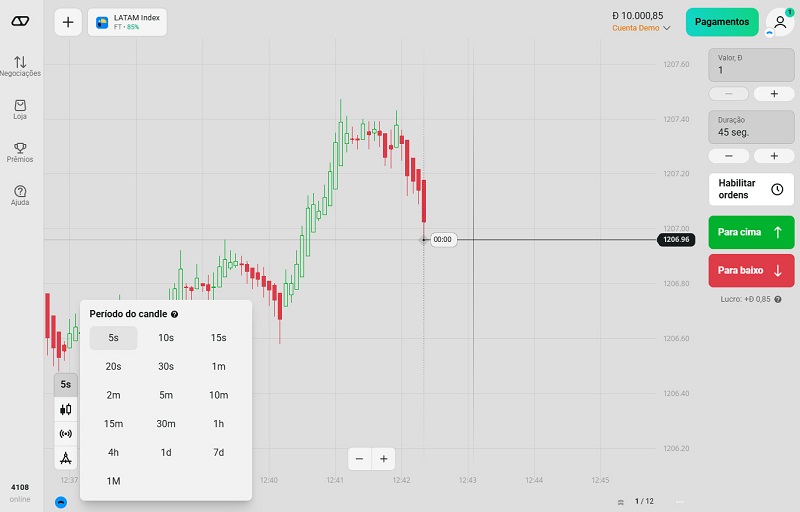
Task: Click the balance Đ 10.000,85 text
Action: point(638,16)
